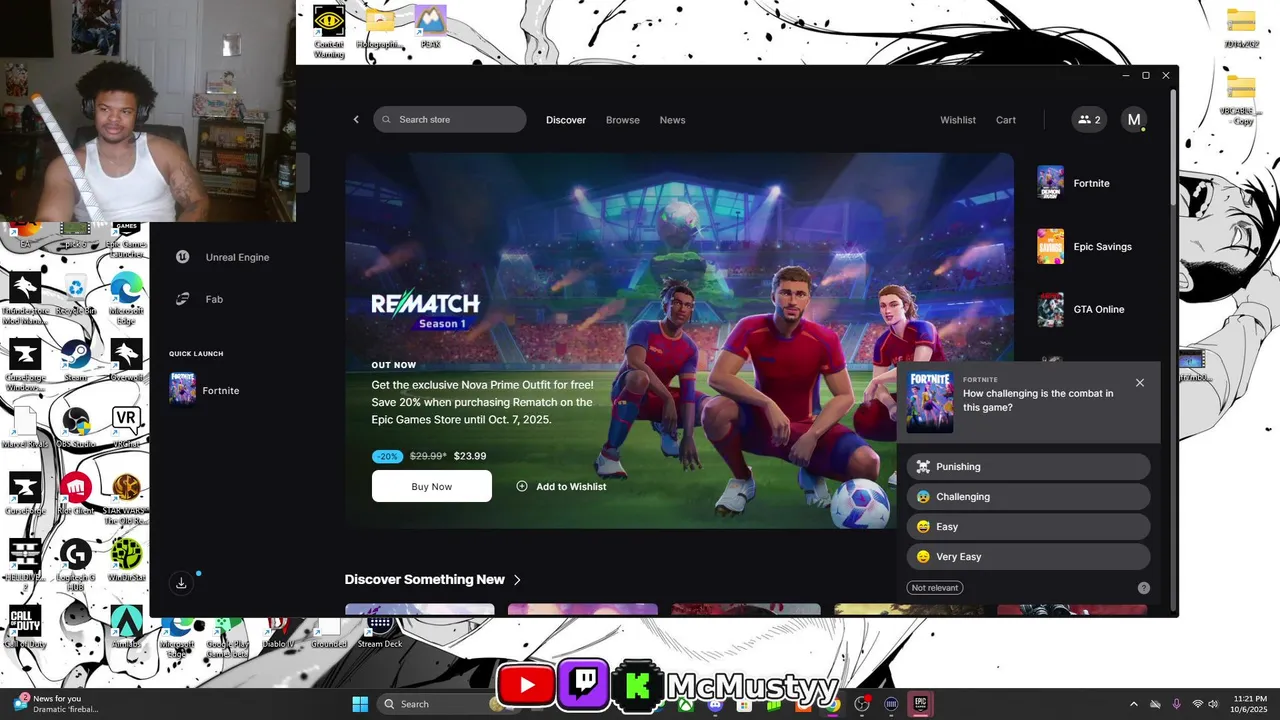
Task: Select Easy combat difficulty answer
Action: (x=1028, y=527)
